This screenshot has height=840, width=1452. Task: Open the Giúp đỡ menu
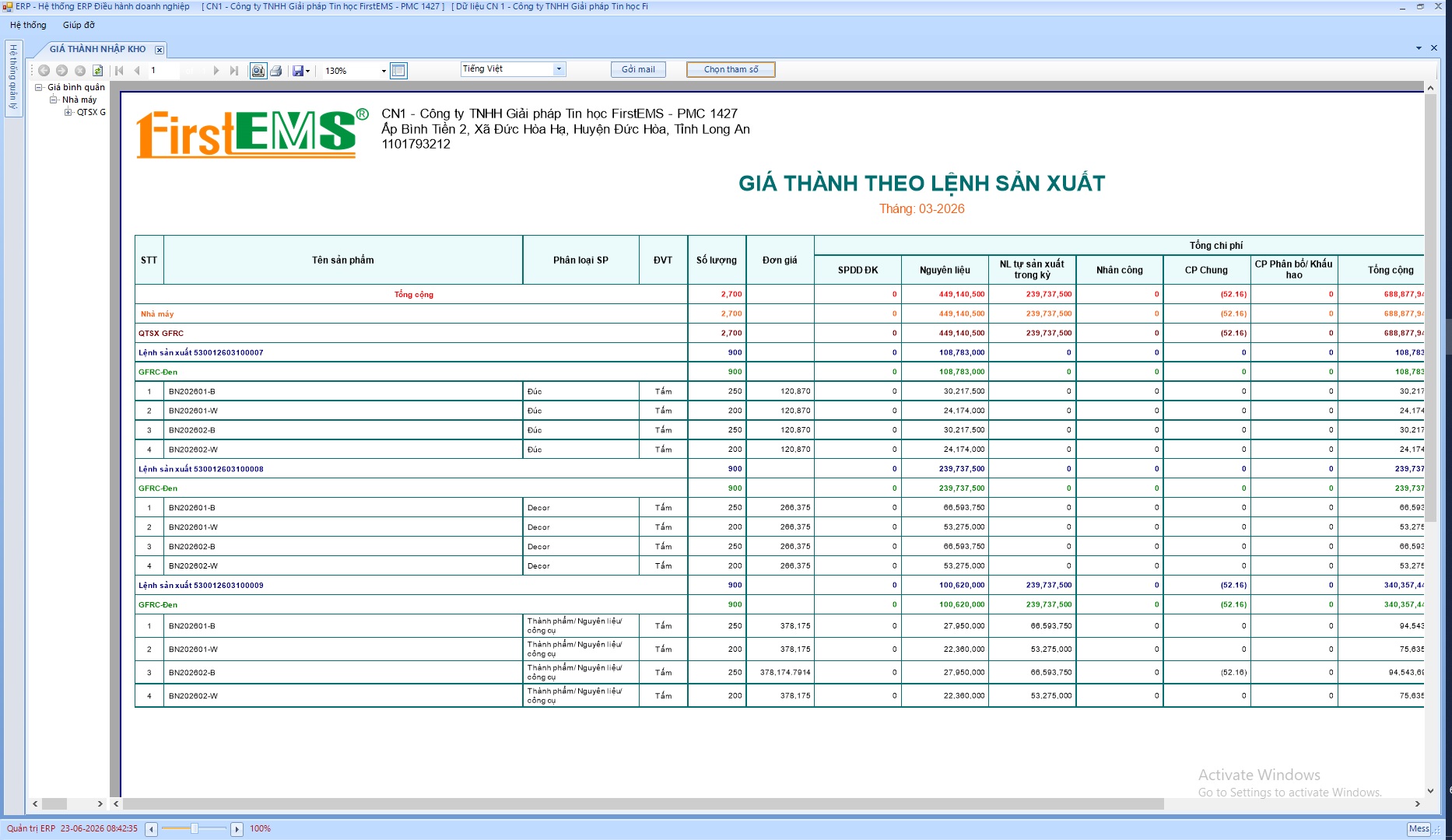[79, 25]
